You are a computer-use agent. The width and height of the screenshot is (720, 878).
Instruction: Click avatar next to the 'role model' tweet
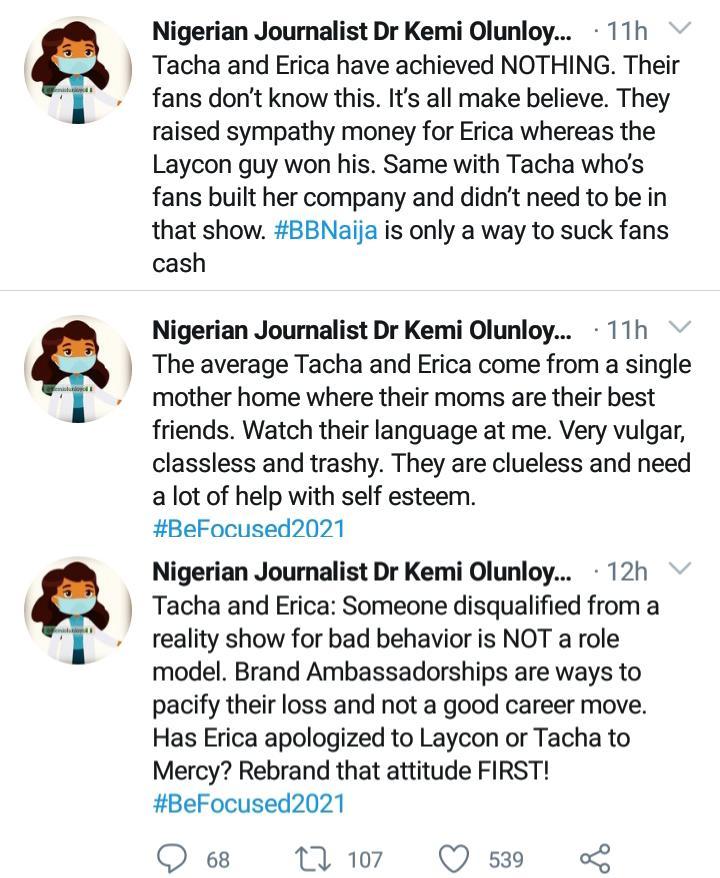click(78, 609)
